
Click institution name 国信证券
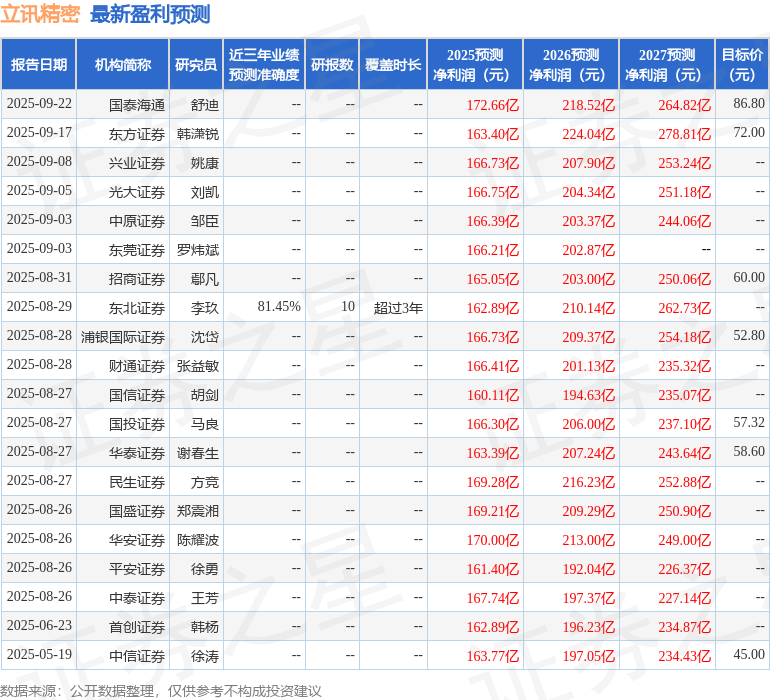pyautogui.click(x=137, y=395)
